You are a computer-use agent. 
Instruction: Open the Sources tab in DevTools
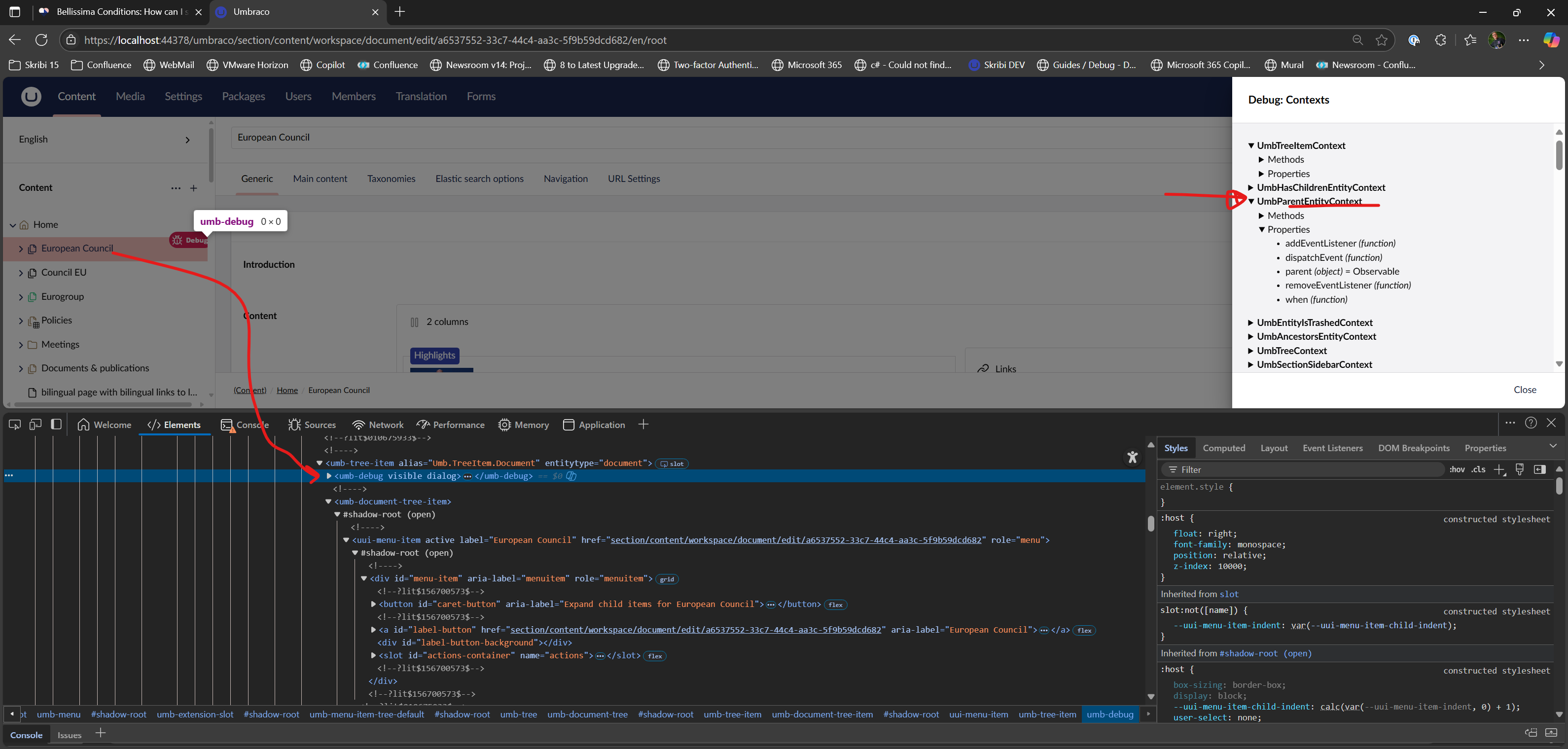(x=312, y=425)
